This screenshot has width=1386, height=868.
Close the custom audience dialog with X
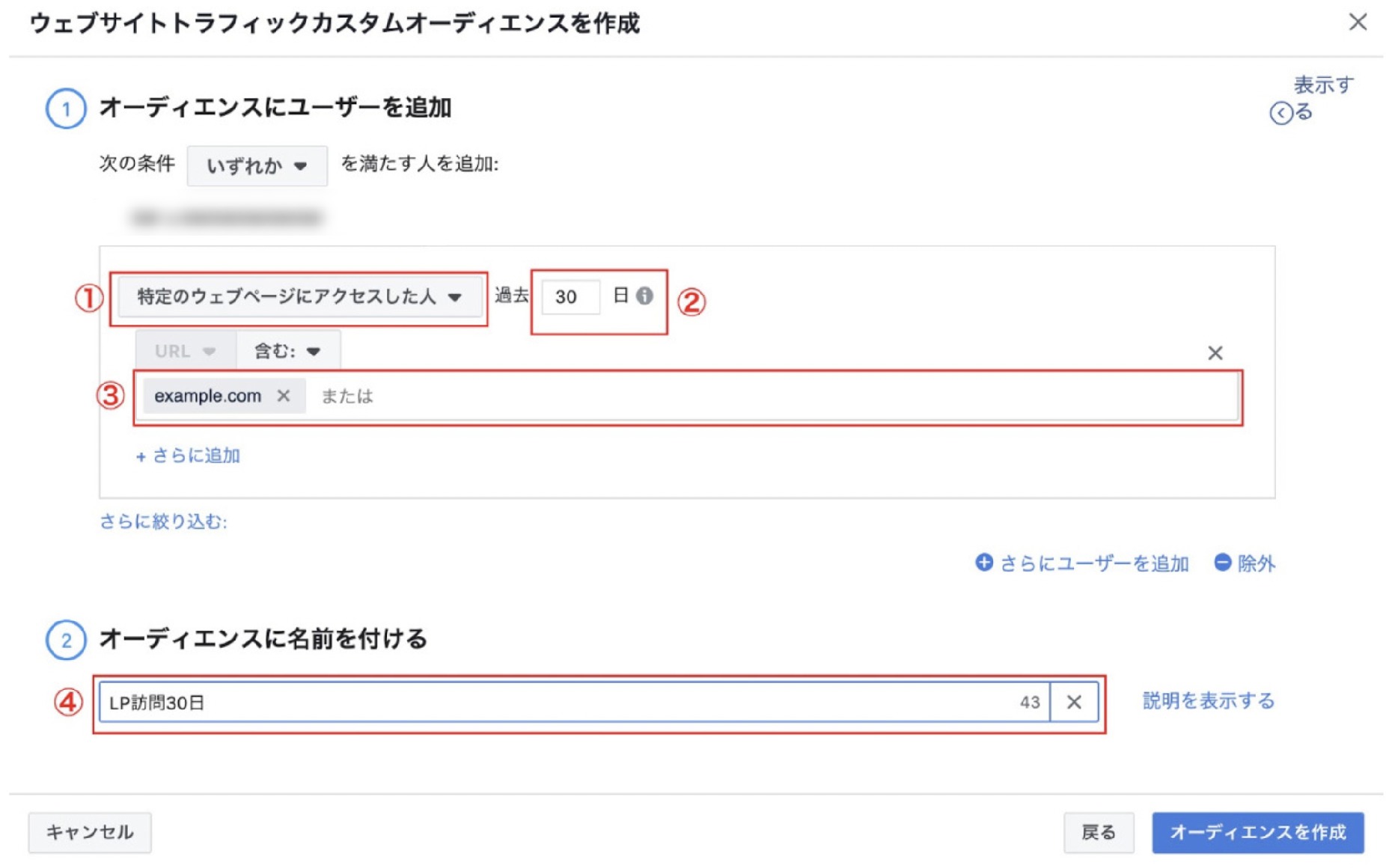click(1358, 22)
